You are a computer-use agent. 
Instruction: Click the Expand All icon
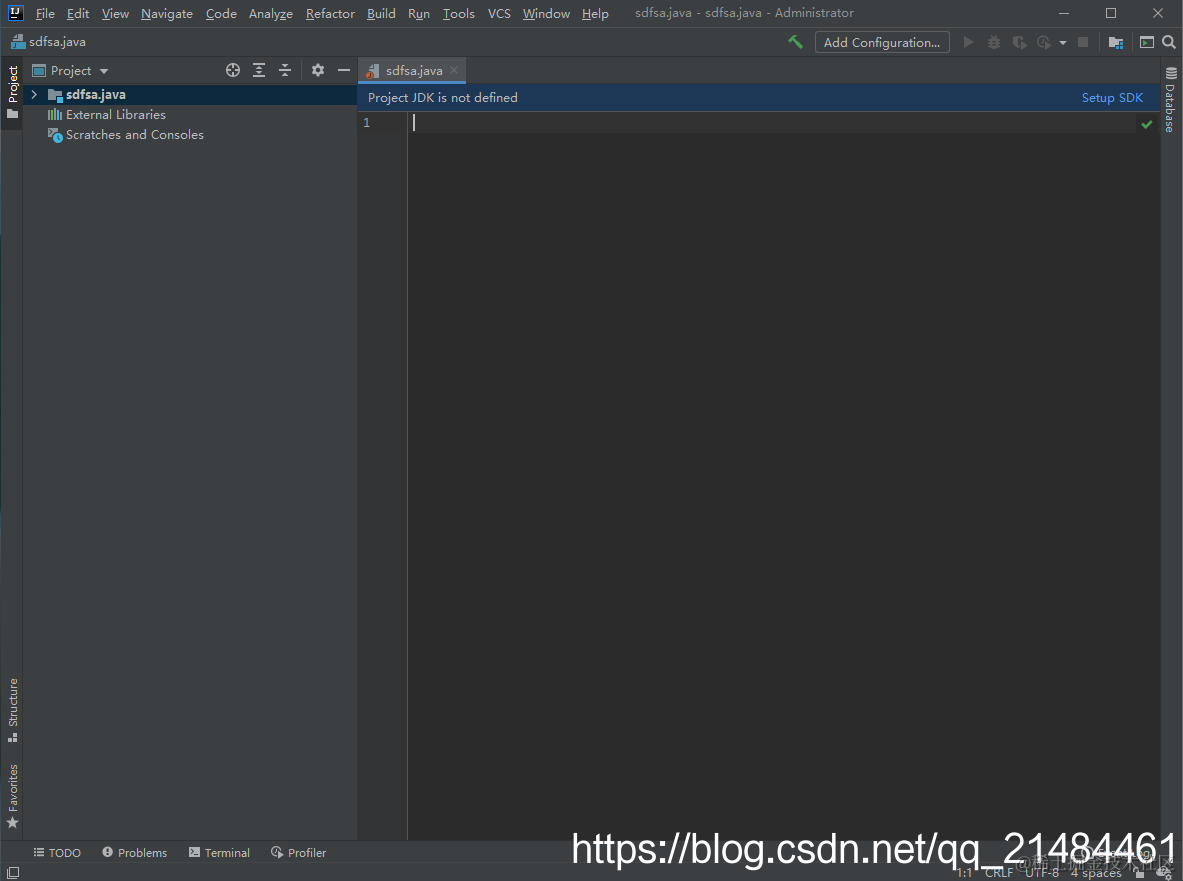[x=259, y=70]
